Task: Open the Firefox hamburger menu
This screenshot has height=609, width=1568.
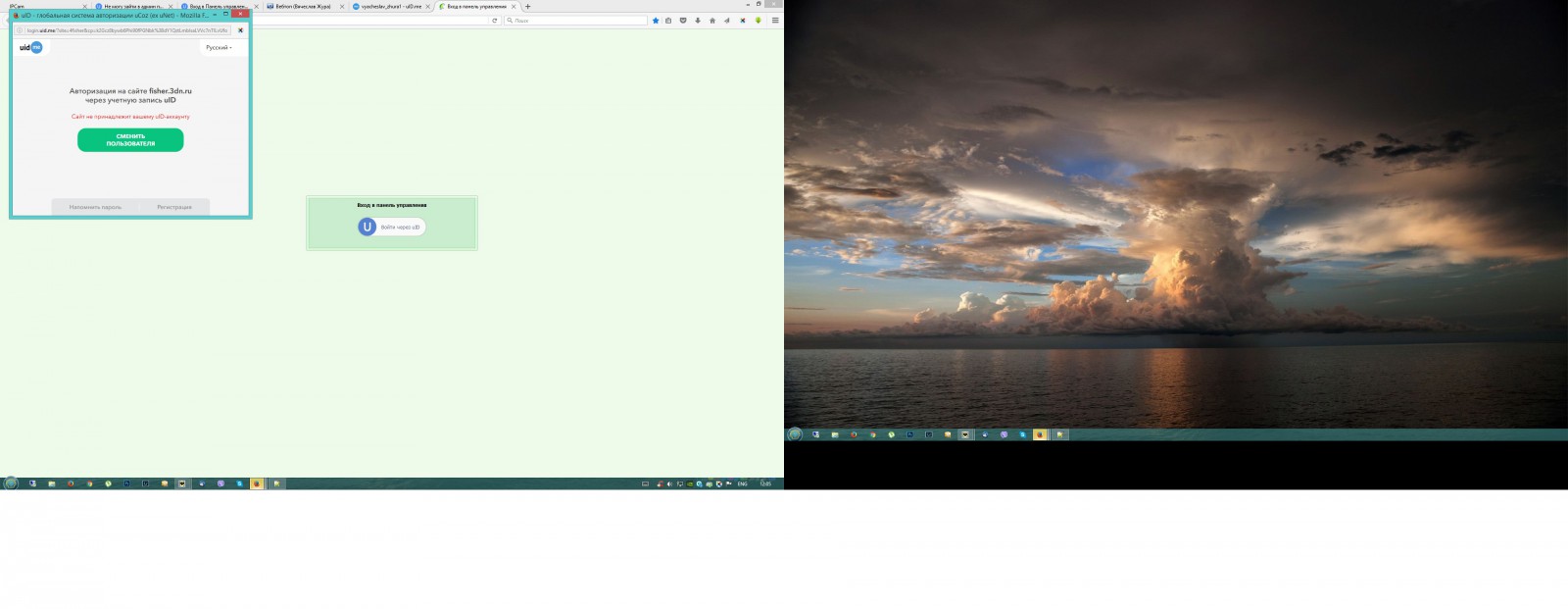Action: [x=775, y=21]
